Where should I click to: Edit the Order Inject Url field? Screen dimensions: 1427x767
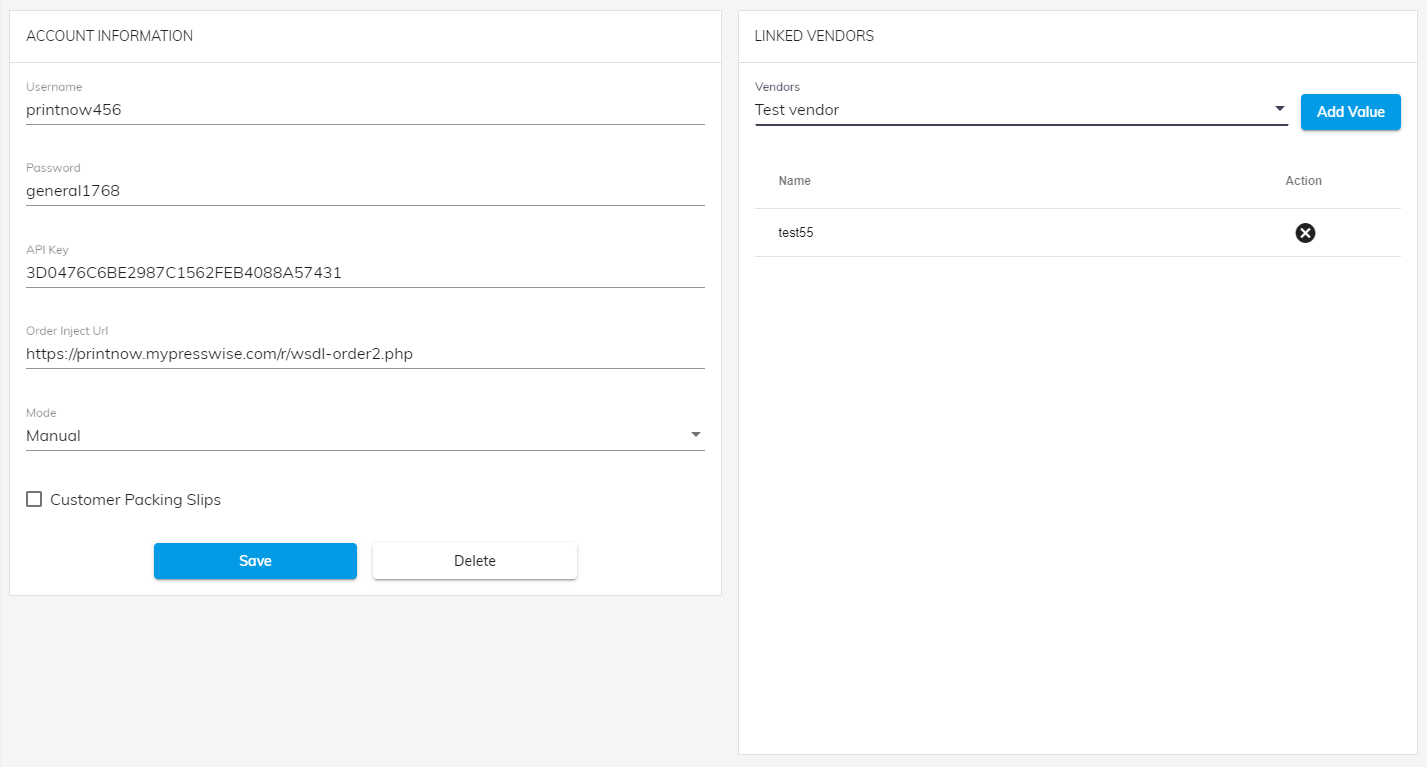coord(365,353)
